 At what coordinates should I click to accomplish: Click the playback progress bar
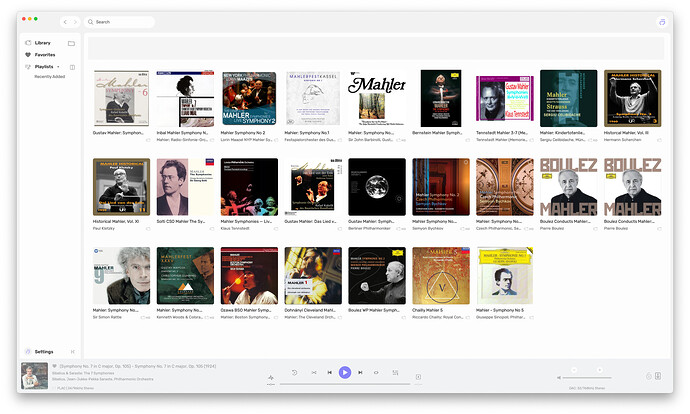click(345, 384)
